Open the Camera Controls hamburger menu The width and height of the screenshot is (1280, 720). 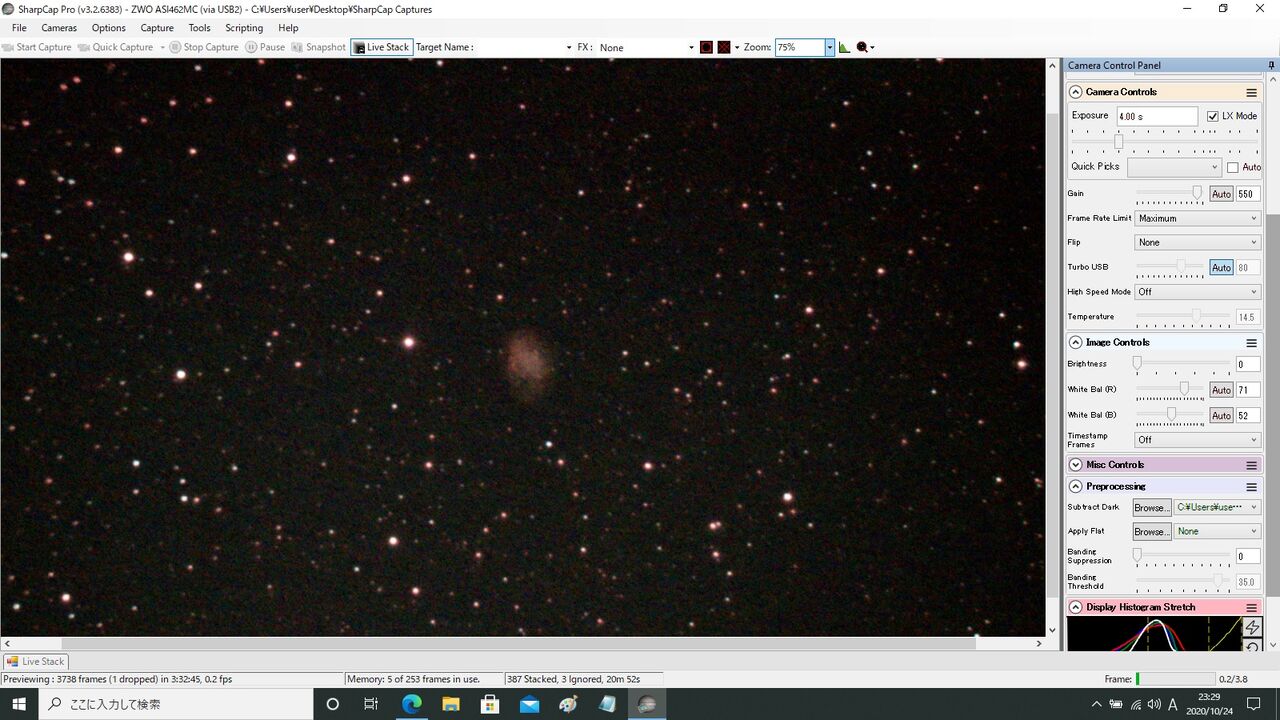click(x=1251, y=92)
